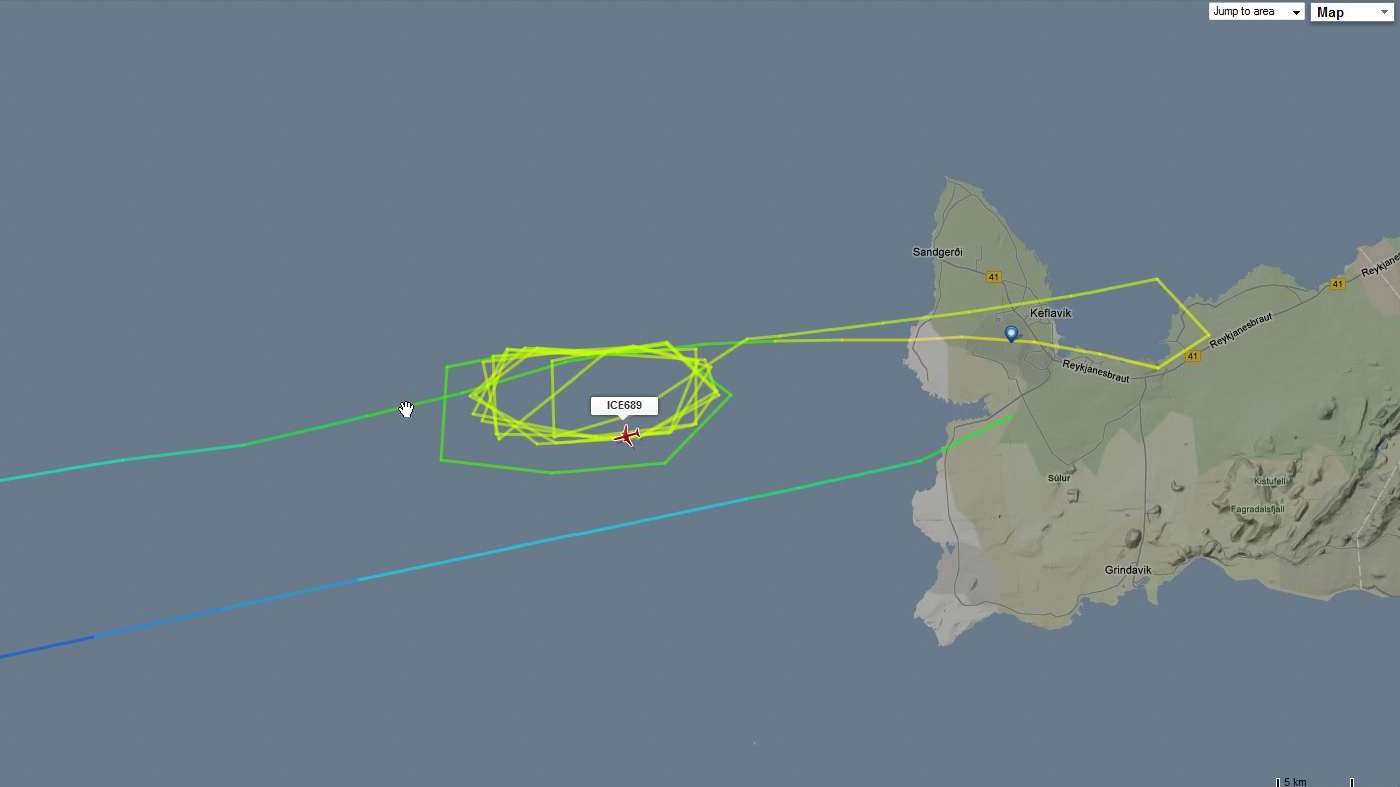Click the route 41 shield on Reykjanesbraut
Viewport: 1400px width, 787px height.
pos(1193,356)
